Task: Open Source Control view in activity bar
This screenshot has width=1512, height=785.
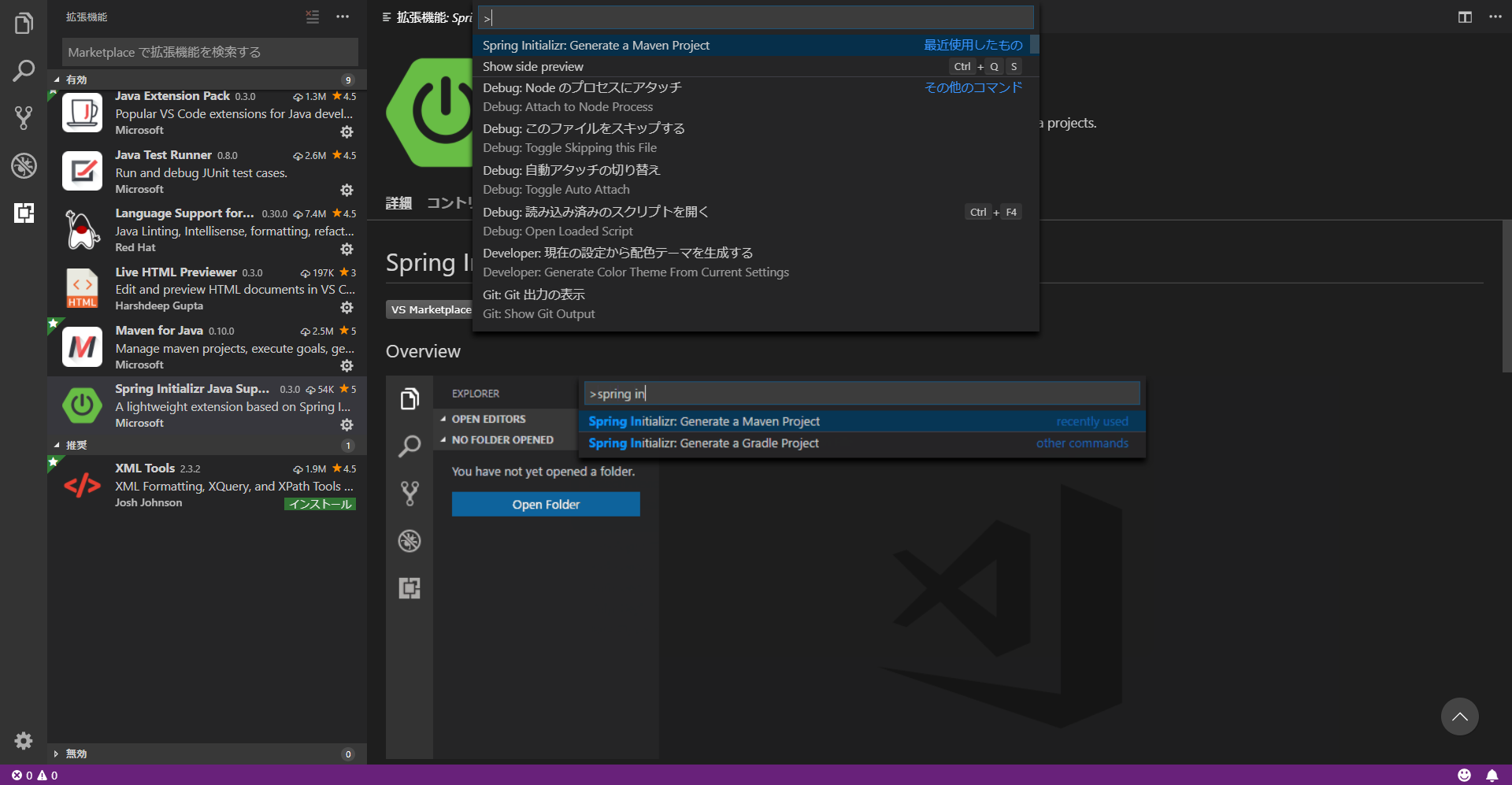Action: pos(24,118)
